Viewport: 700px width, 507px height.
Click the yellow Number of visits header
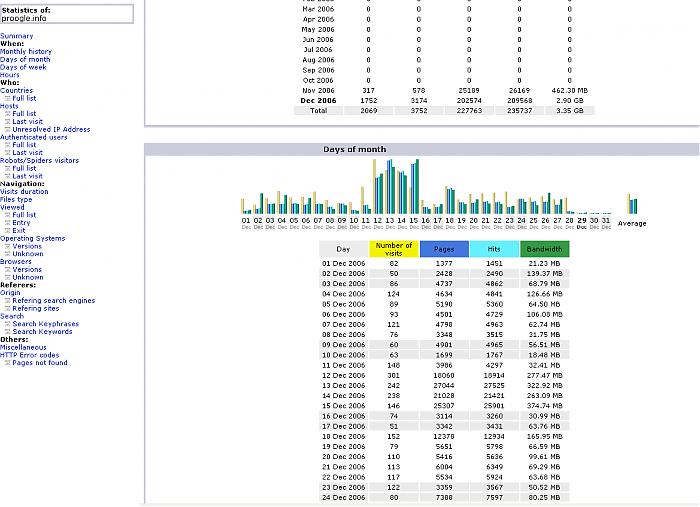click(x=393, y=249)
